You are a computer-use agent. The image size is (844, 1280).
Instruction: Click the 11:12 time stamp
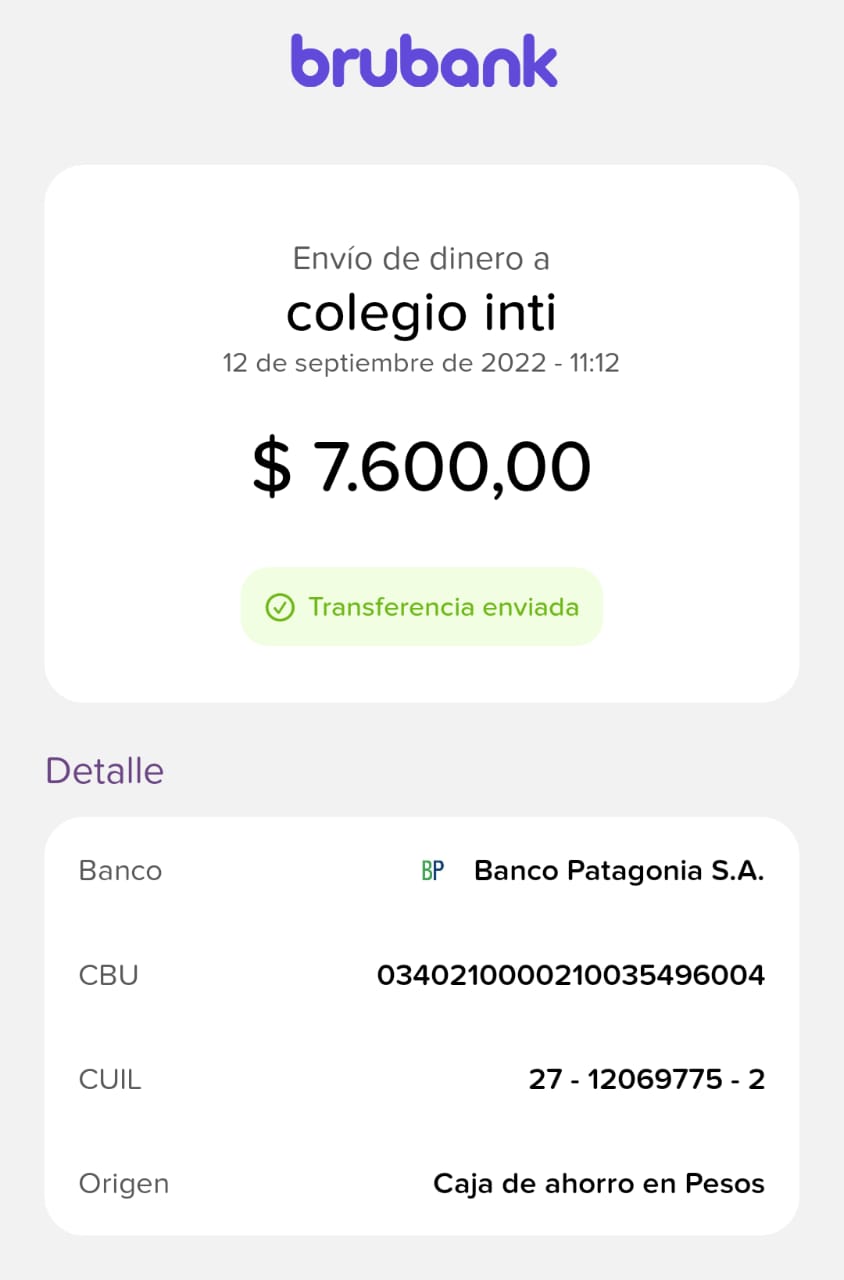594,362
